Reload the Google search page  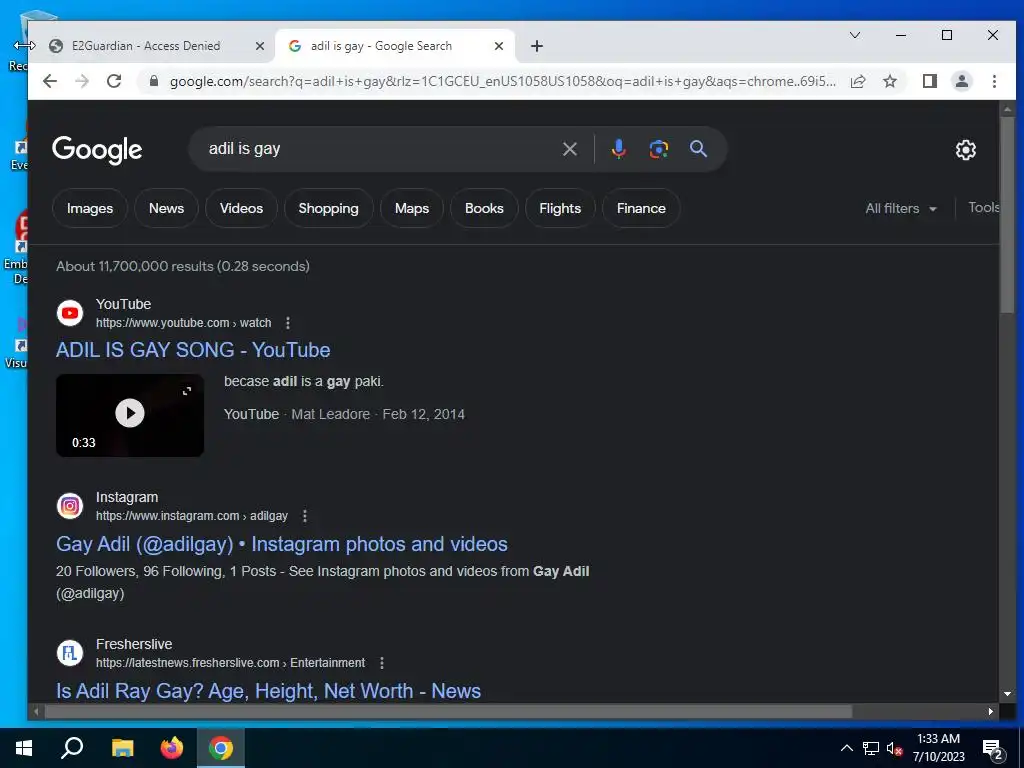click(x=114, y=81)
